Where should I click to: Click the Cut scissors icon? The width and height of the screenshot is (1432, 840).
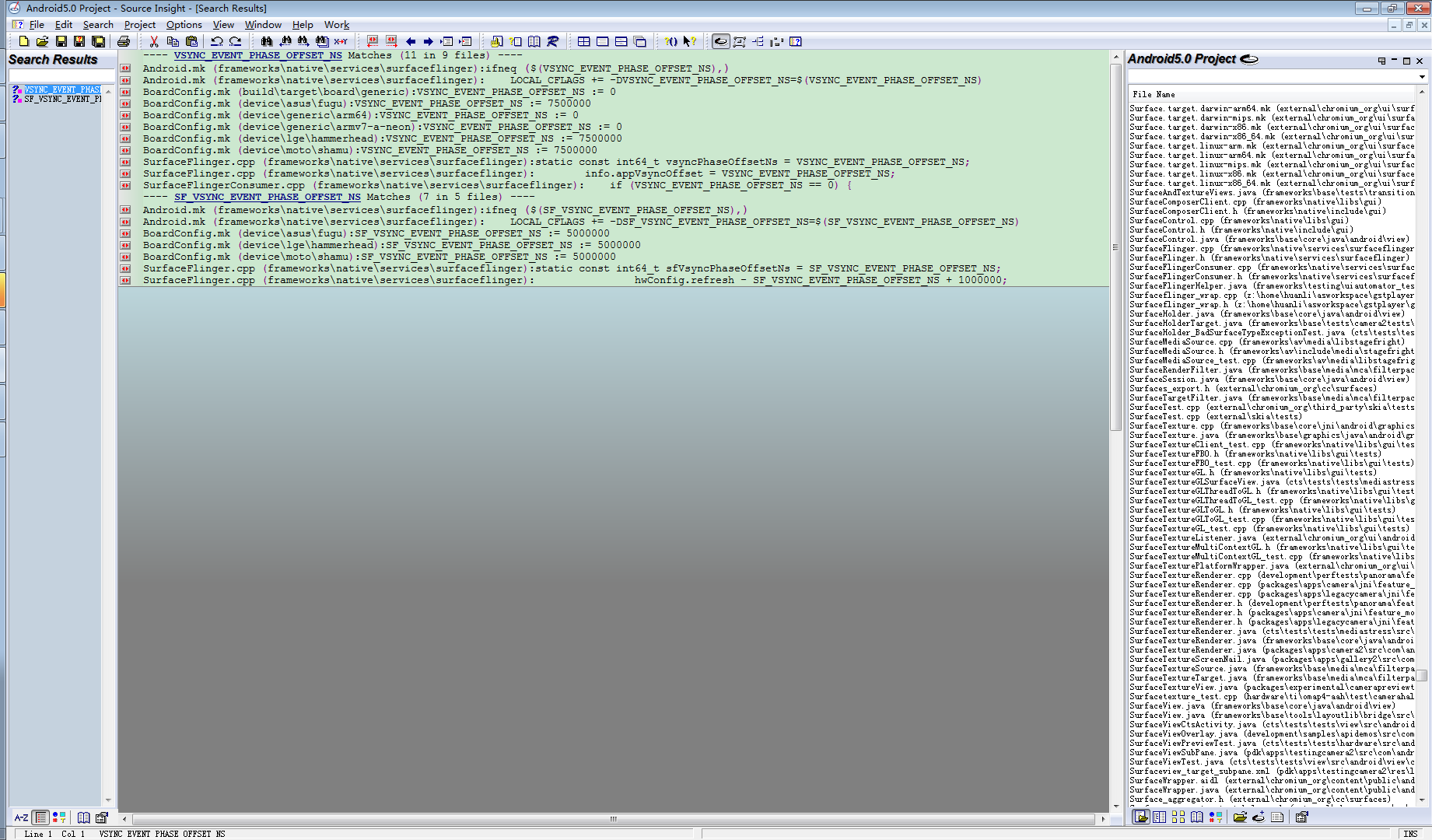[x=154, y=41]
